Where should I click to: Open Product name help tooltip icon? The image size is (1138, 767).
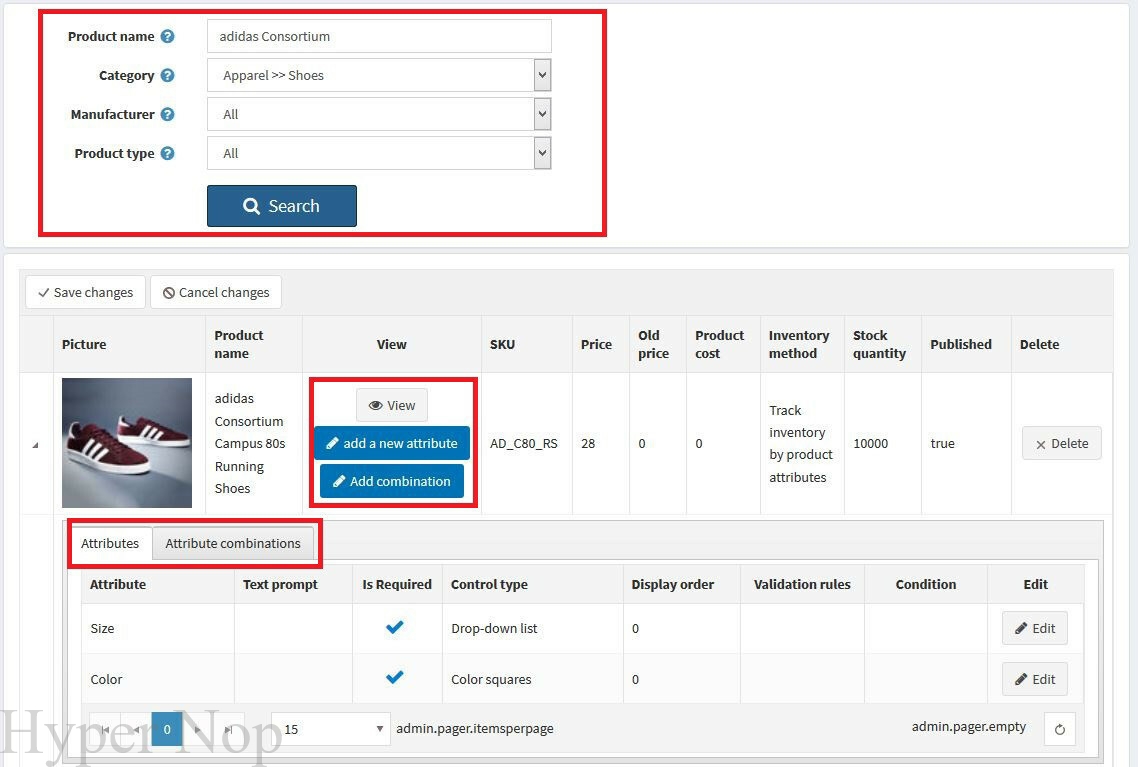click(168, 36)
